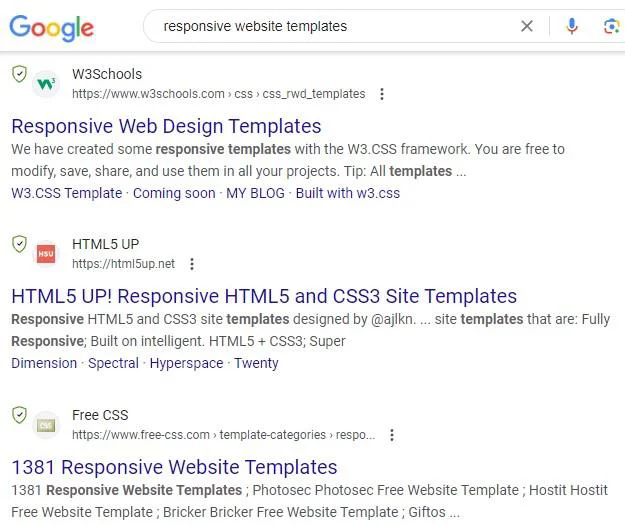Open the Coming soon sitelink
Viewport: 625px width, 525px height.
click(174, 193)
